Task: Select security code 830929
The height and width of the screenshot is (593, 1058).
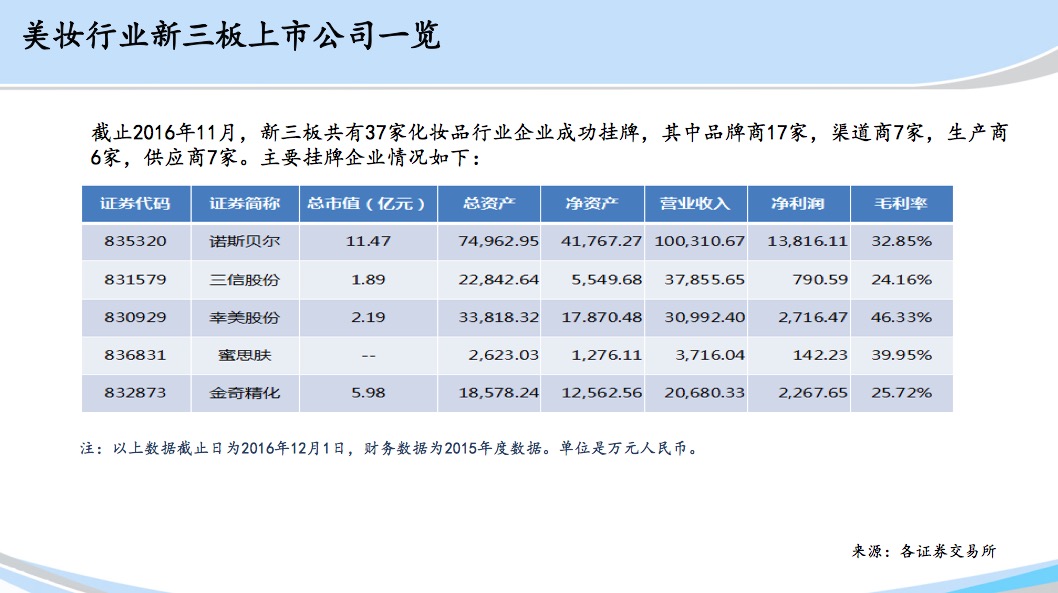Action: coord(135,317)
